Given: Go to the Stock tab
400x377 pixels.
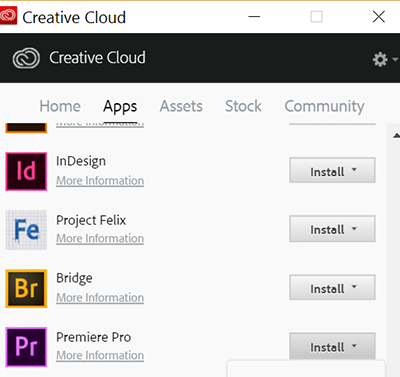Looking at the screenshot, I should point(243,106).
